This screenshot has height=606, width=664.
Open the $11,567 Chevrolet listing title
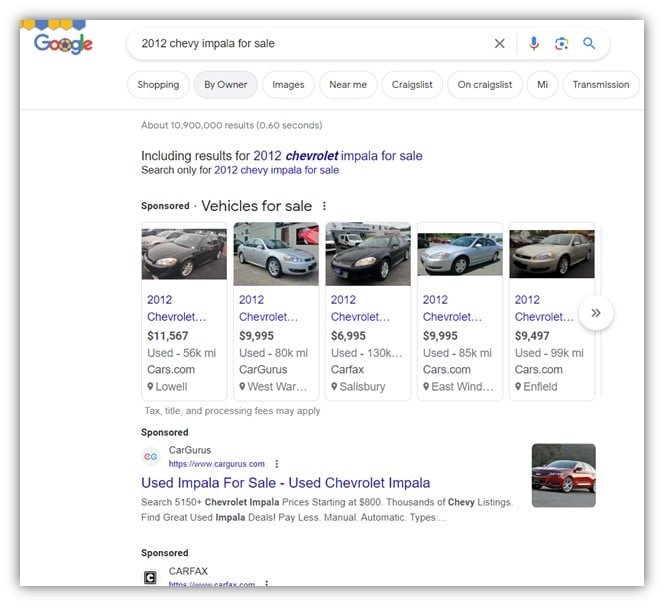[177, 308]
